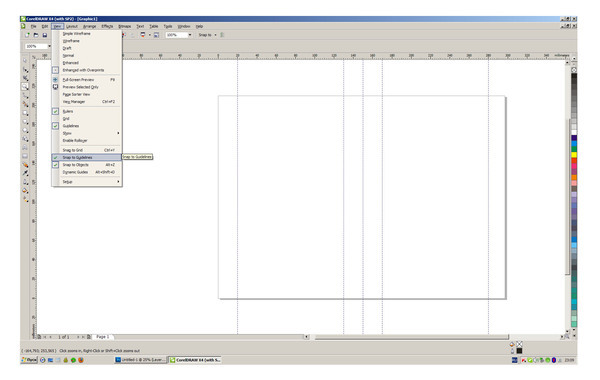Click the Open folder icon in toolbar
The width and height of the screenshot is (600, 380).
pos(36,35)
